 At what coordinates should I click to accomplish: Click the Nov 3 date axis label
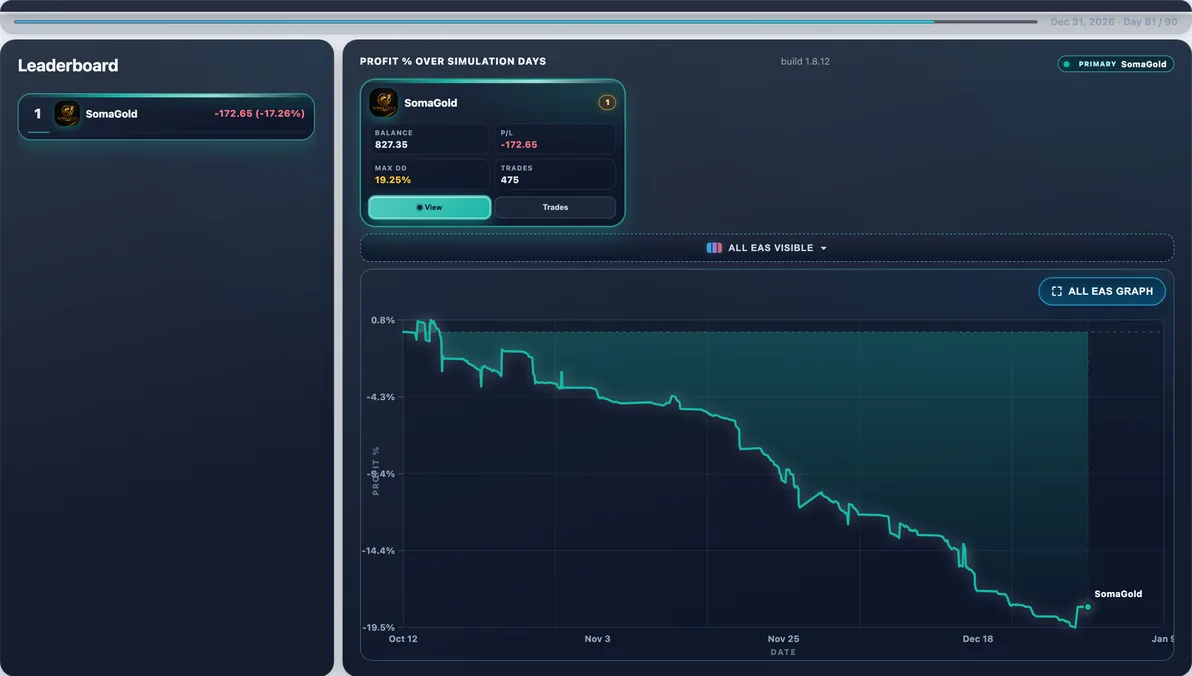(x=597, y=639)
